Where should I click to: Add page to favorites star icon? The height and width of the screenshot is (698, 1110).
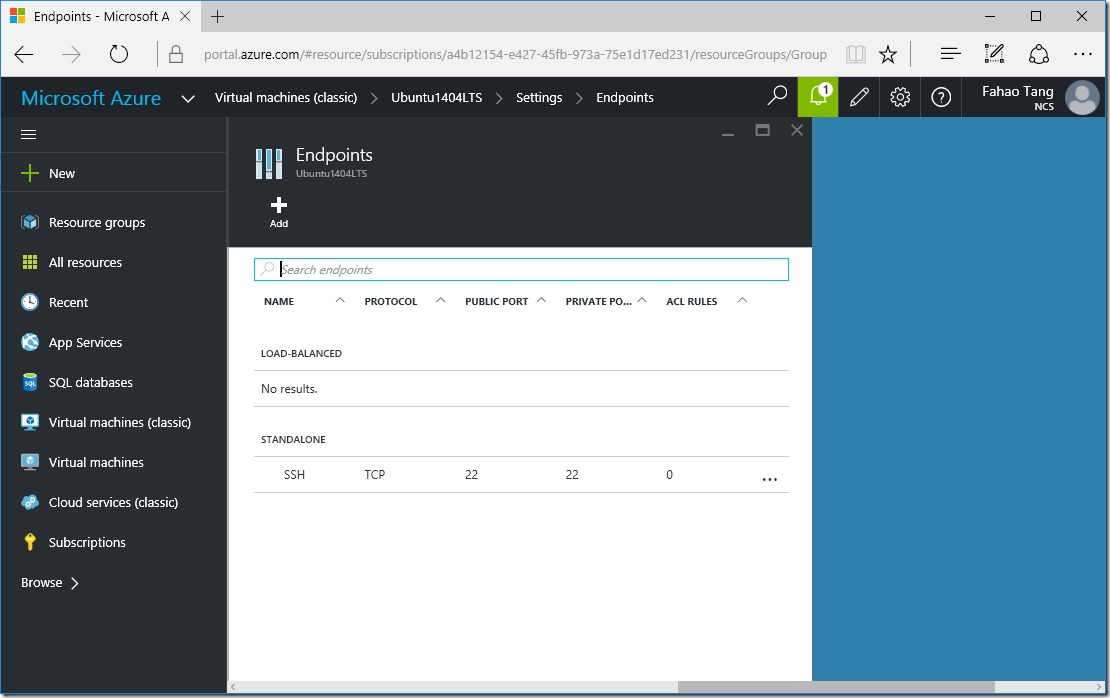(888, 55)
